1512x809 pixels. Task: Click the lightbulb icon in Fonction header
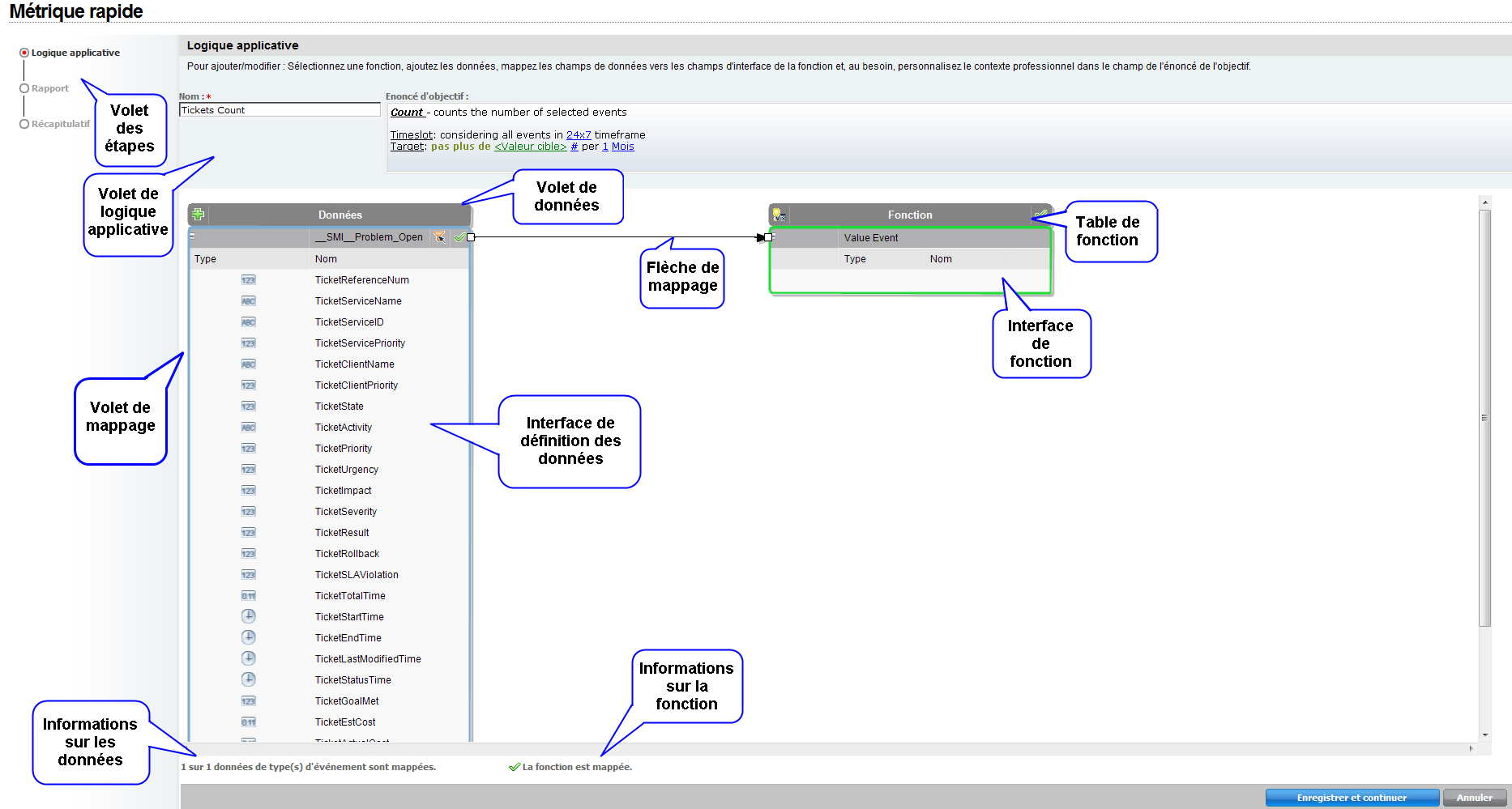[x=778, y=215]
